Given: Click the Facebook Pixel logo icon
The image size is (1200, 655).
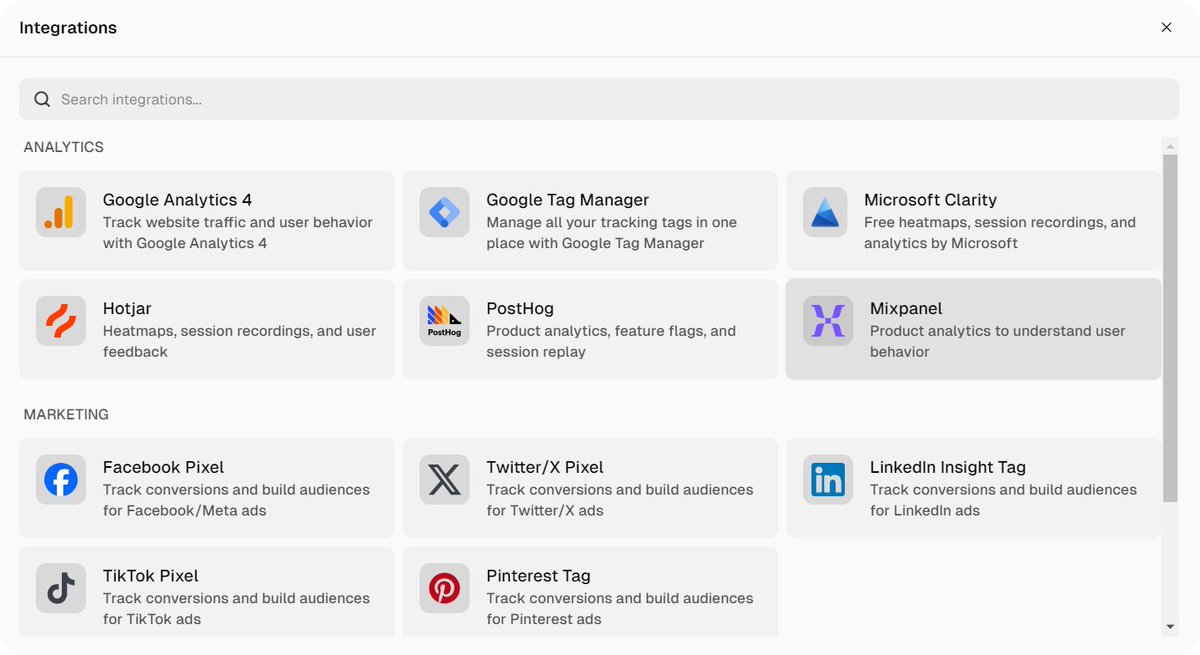Looking at the screenshot, I should (61, 479).
